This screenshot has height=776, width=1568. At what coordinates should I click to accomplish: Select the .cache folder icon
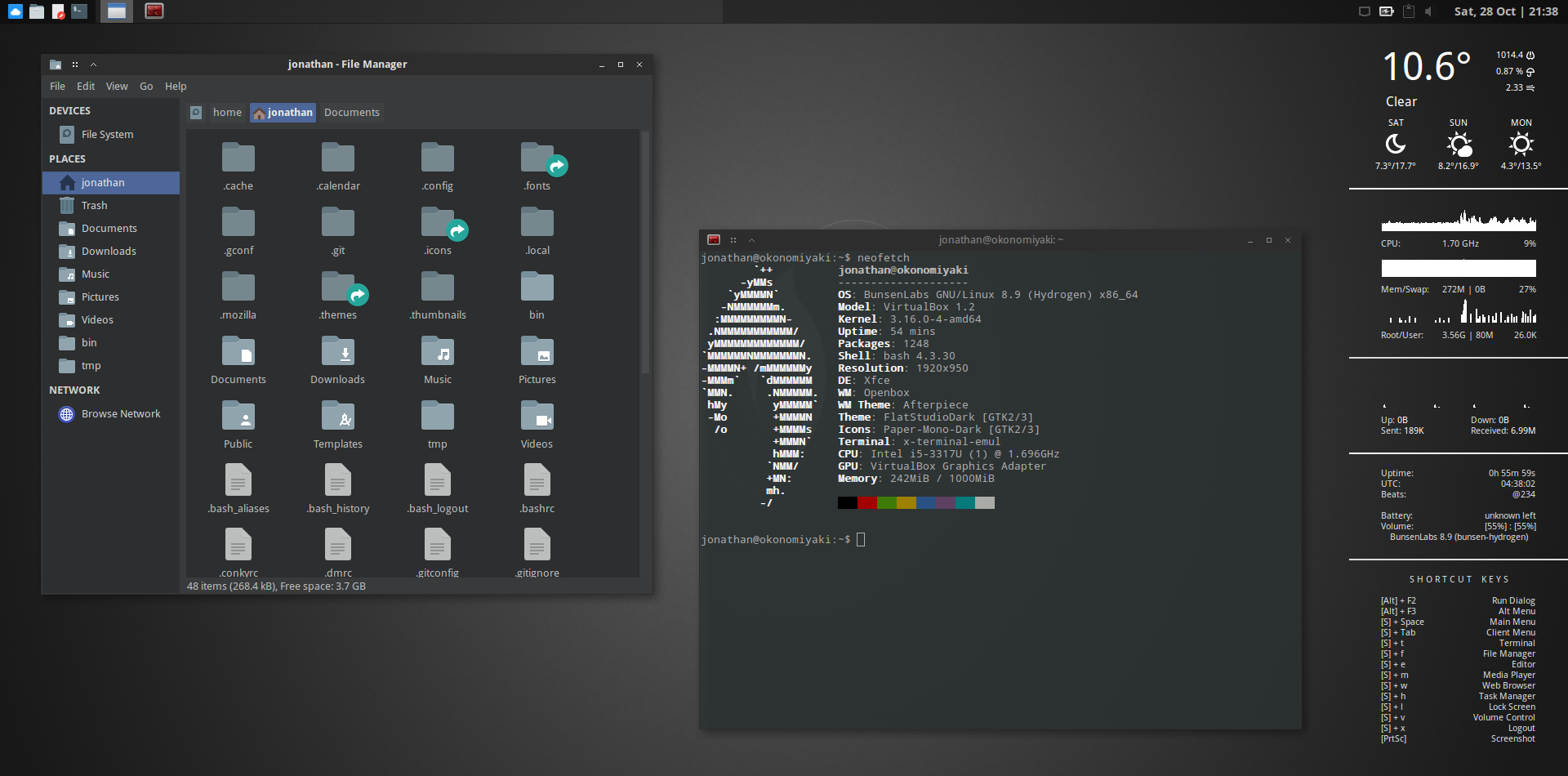pyautogui.click(x=238, y=157)
